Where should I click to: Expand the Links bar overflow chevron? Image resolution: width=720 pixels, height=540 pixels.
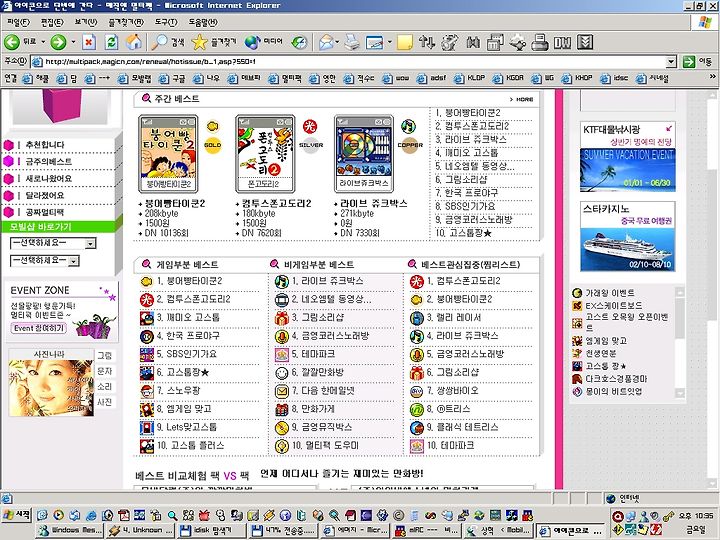[713, 77]
